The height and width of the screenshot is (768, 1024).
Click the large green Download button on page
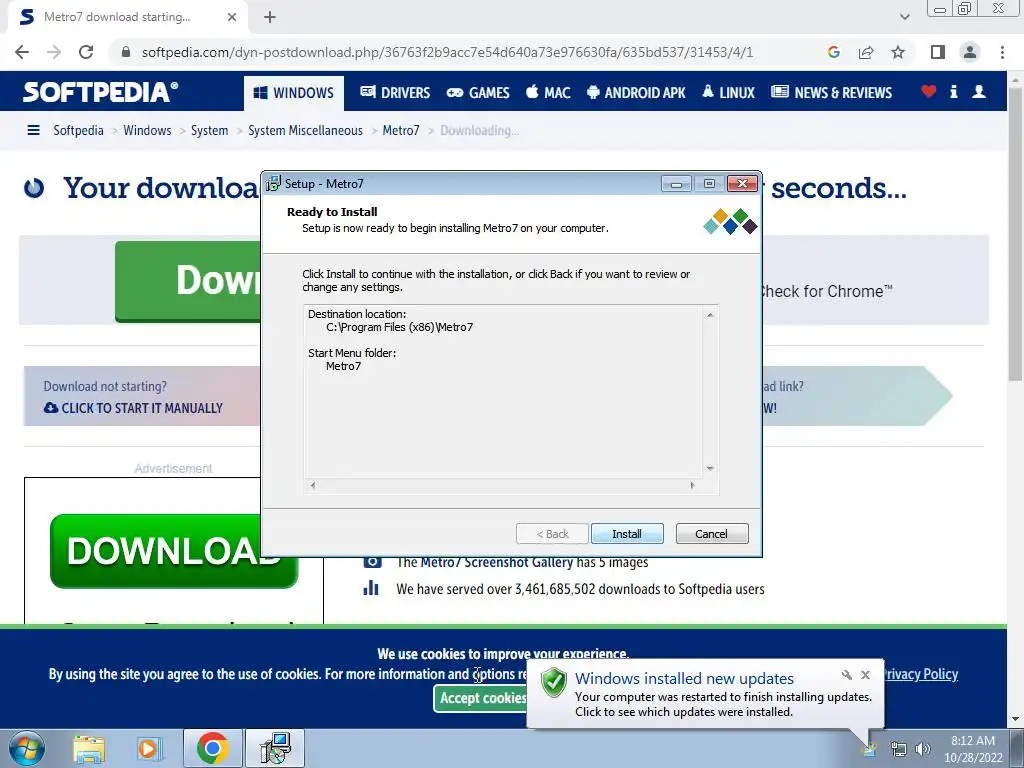pos(188,281)
